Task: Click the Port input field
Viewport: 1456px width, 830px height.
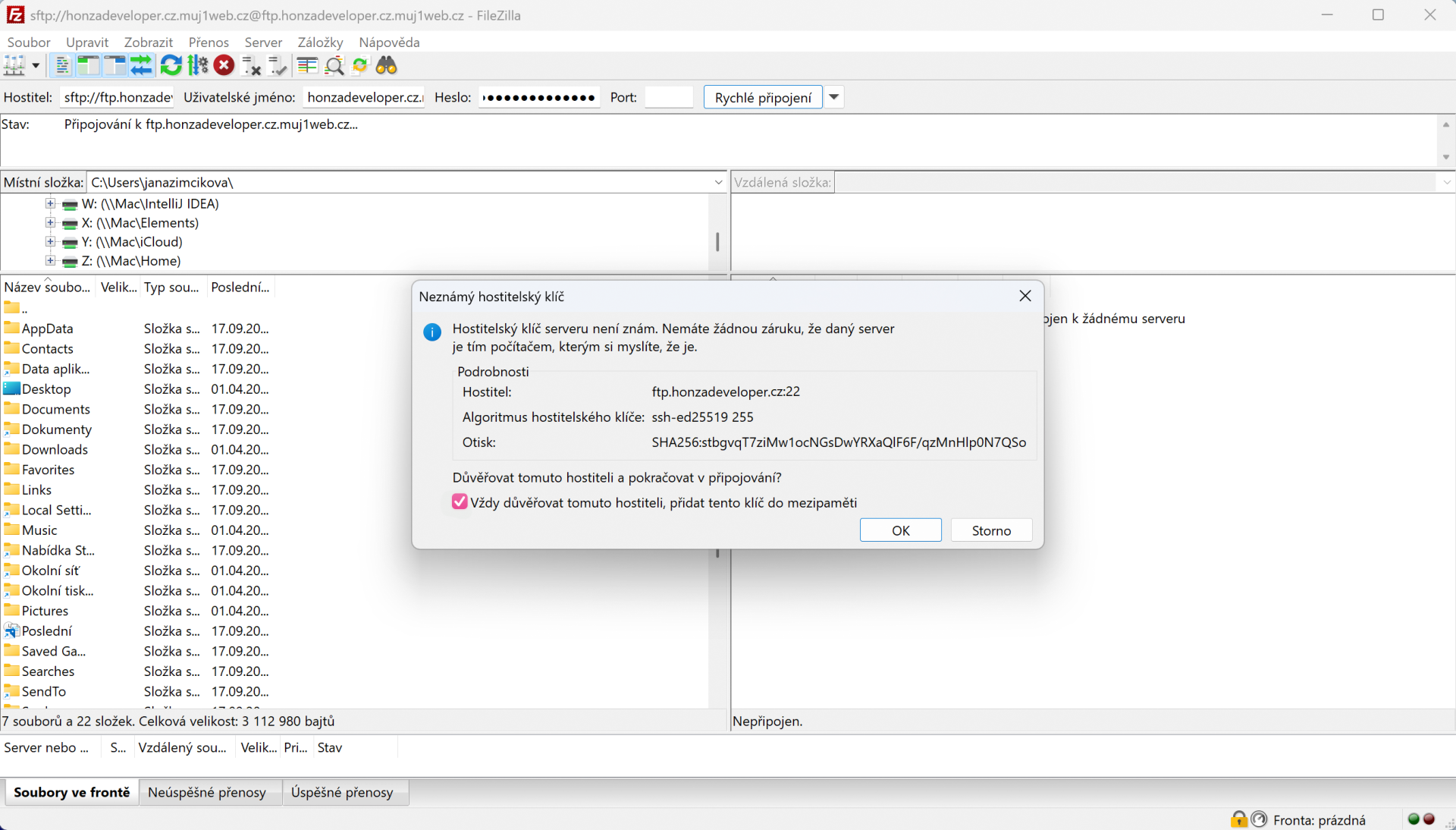Action: tap(668, 97)
